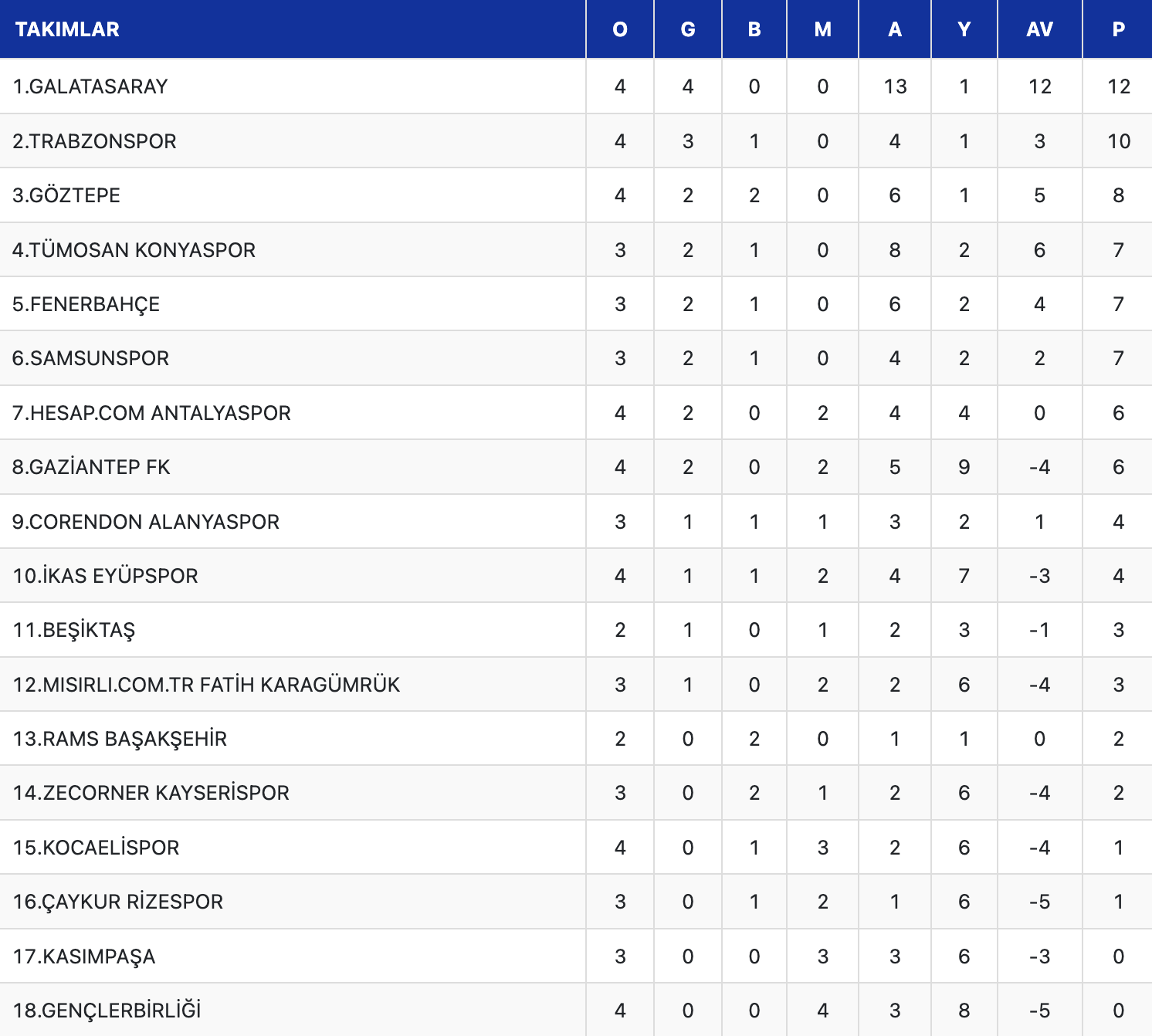The image size is (1152, 1036).
Task: Select 12.MISIRLI.COM.TR FATİH KARAGÜMRÜK team
Action: click(x=206, y=685)
